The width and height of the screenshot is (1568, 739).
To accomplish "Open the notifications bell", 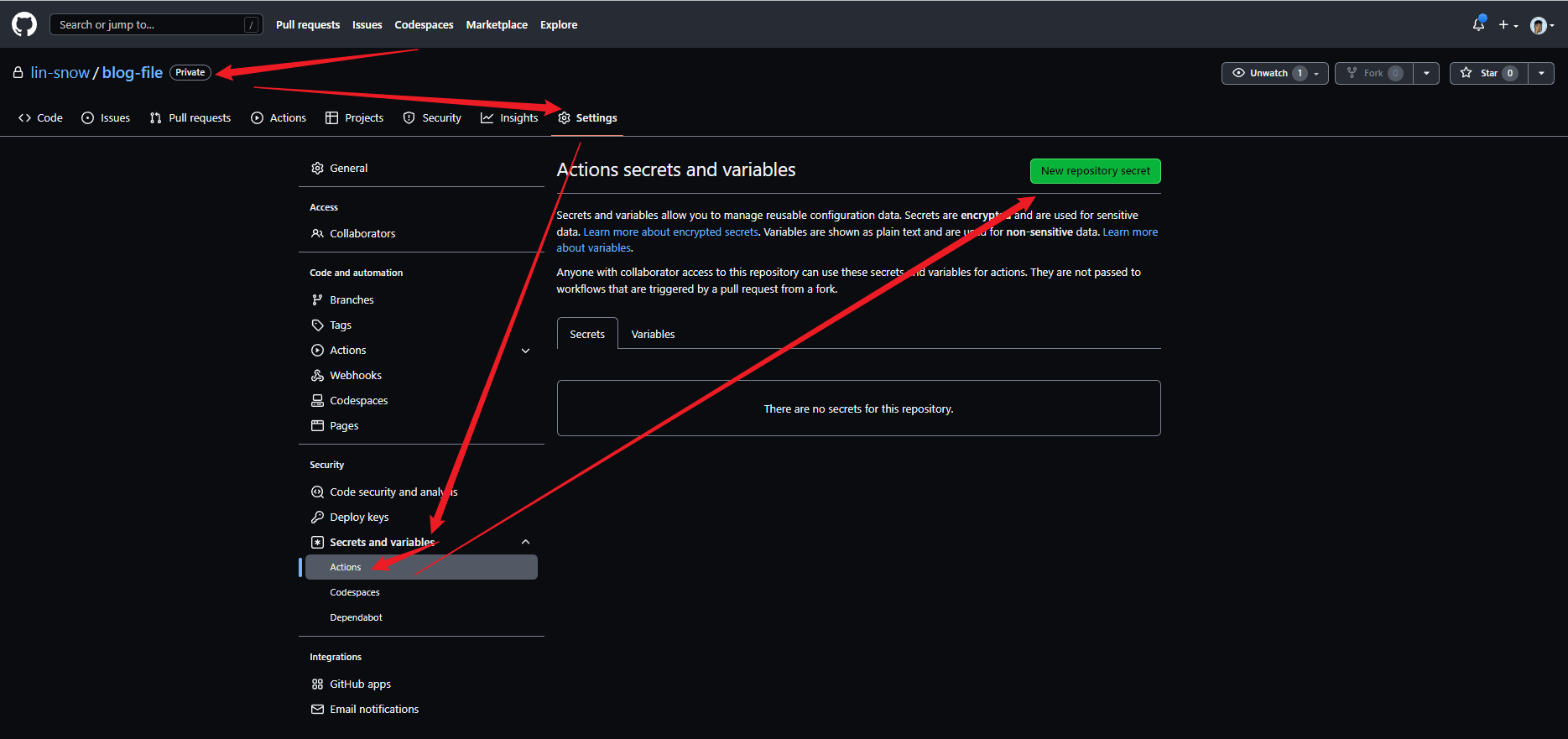I will (x=1479, y=24).
